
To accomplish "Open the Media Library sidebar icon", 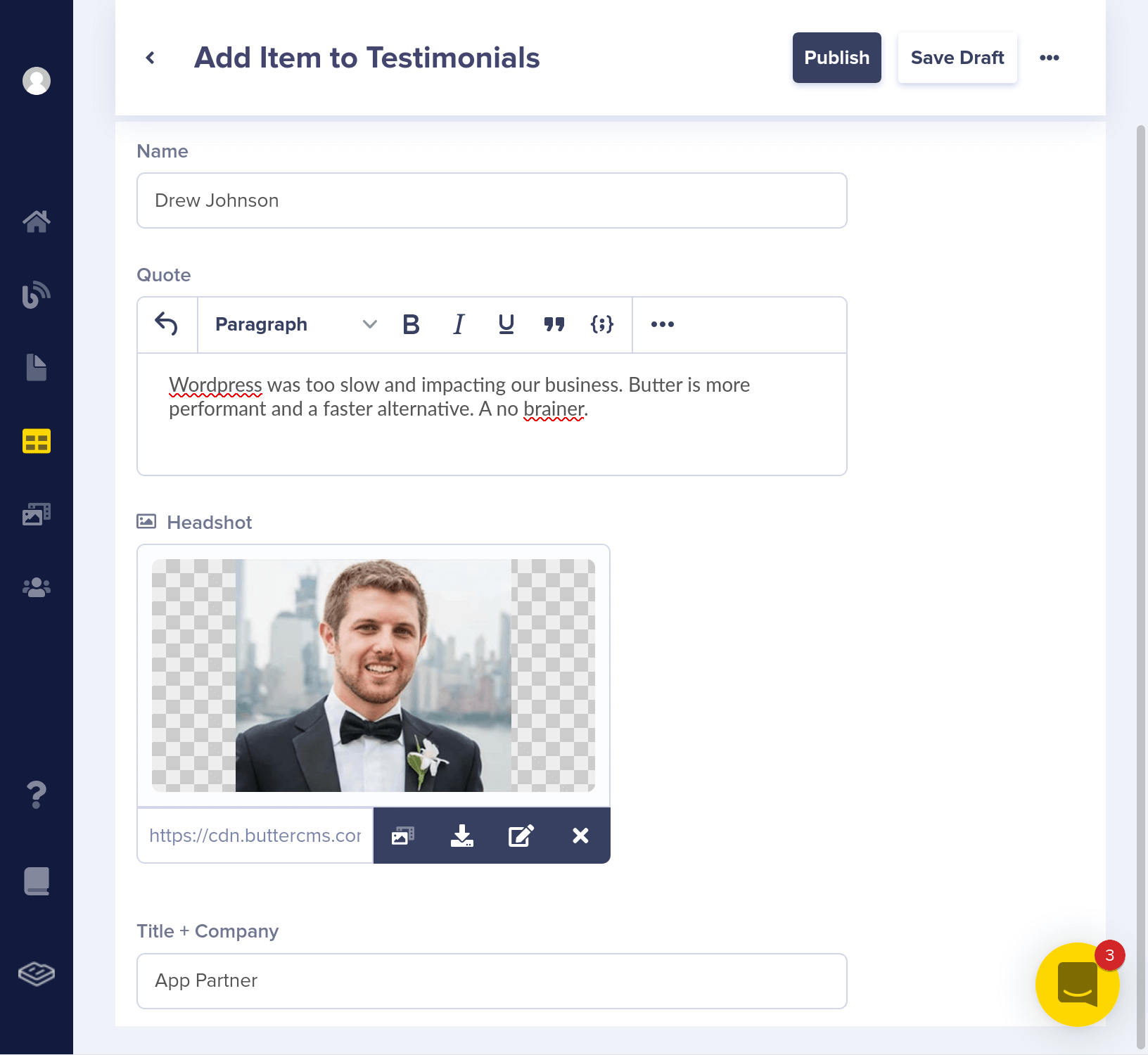I will pos(36,514).
